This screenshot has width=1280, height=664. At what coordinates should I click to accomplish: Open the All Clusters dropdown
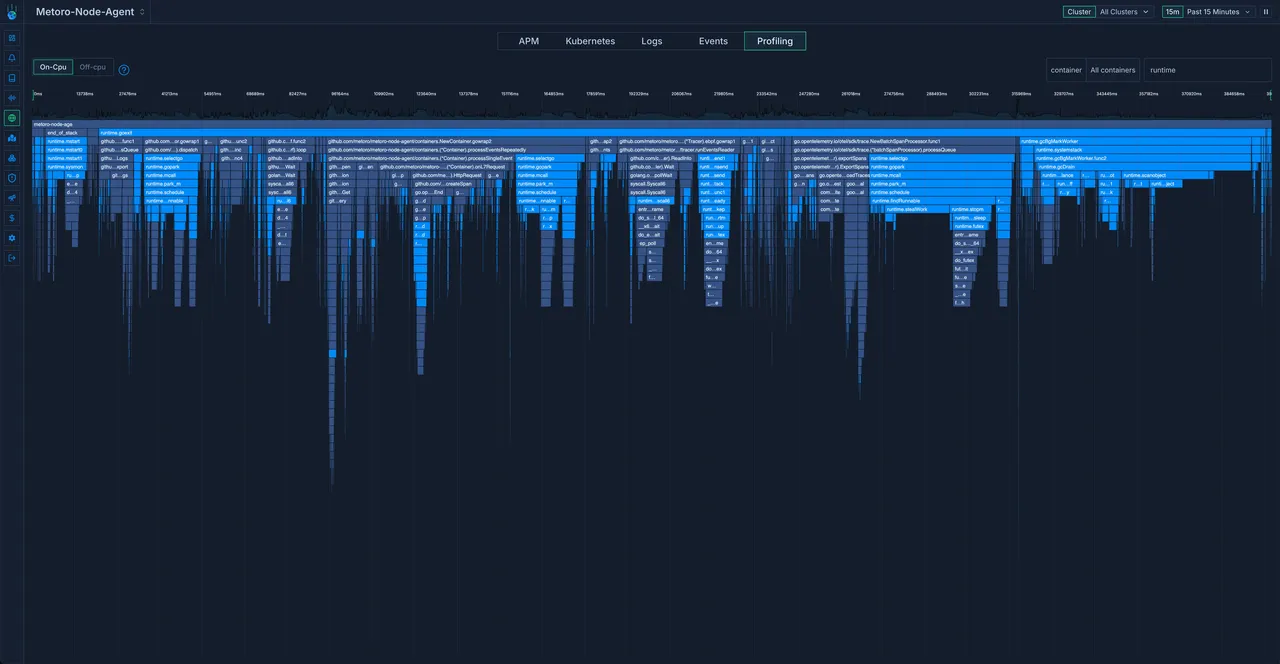coord(1125,12)
